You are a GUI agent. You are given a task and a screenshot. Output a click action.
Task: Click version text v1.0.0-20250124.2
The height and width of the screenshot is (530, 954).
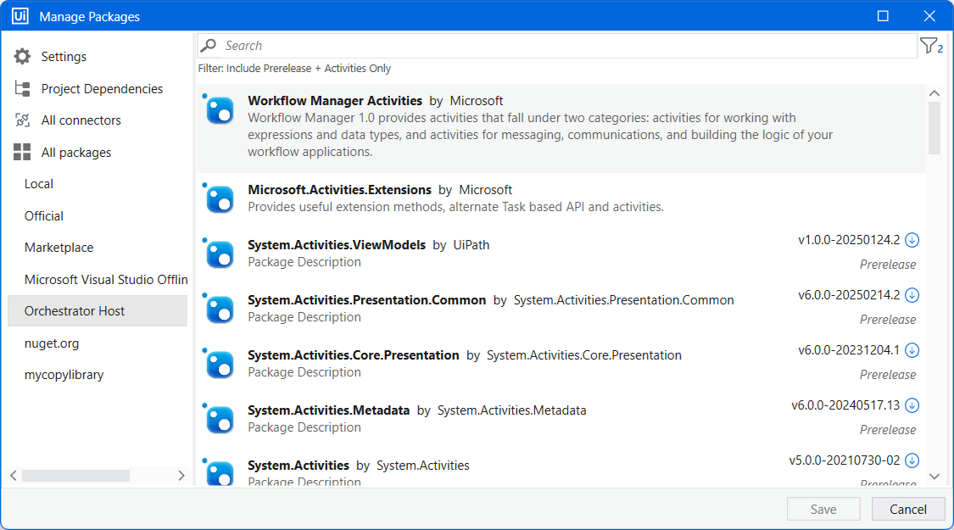(849, 240)
